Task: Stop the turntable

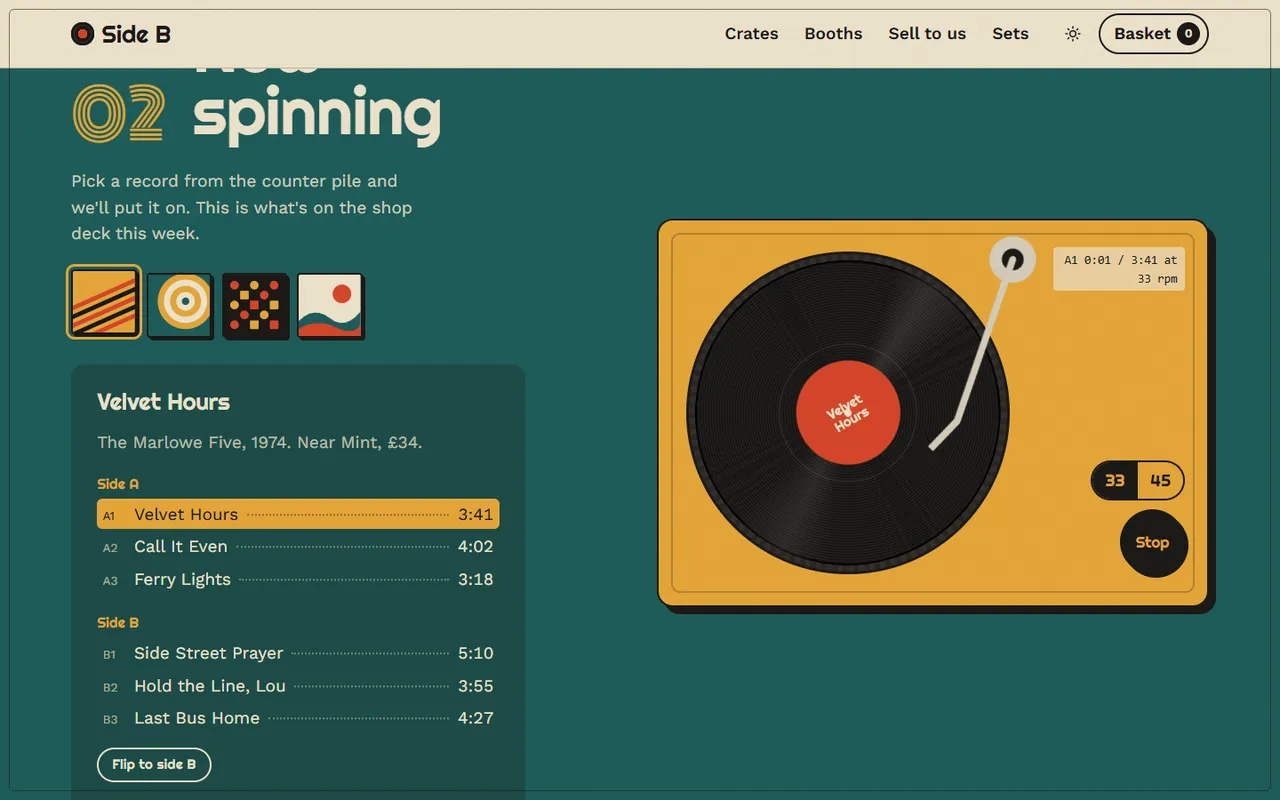Action: click(1153, 543)
